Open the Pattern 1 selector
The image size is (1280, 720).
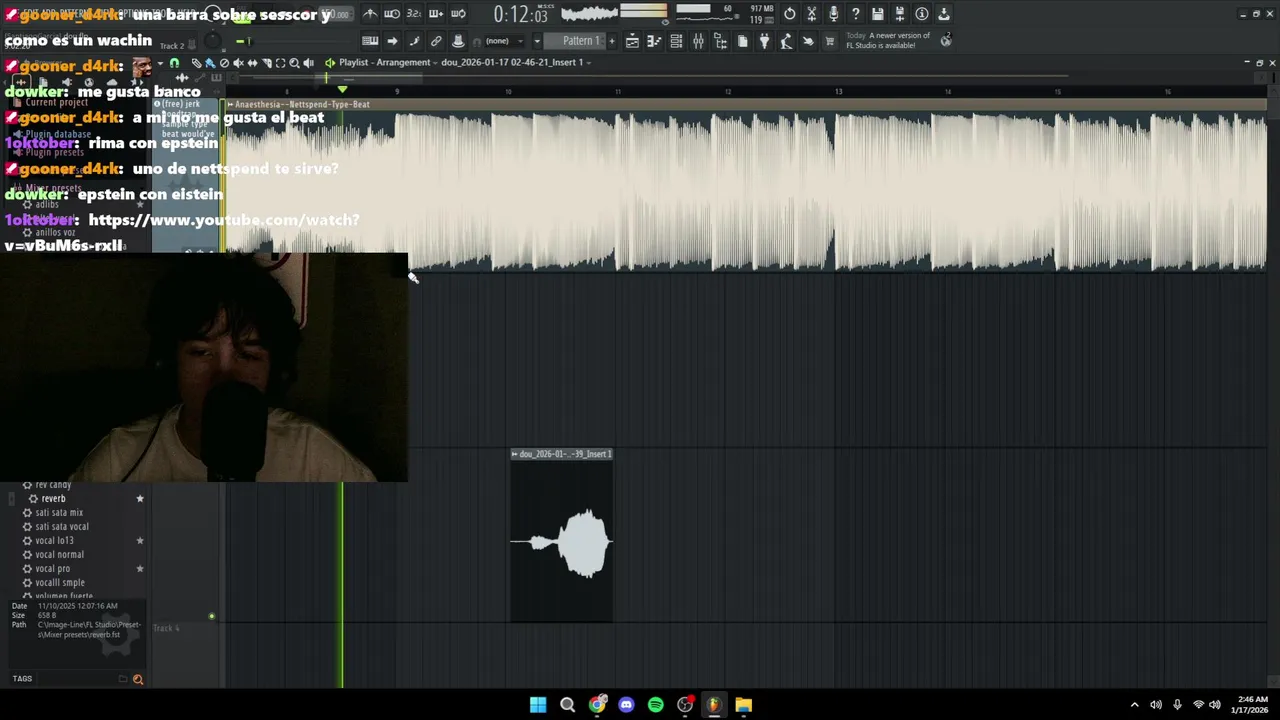click(577, 41)
